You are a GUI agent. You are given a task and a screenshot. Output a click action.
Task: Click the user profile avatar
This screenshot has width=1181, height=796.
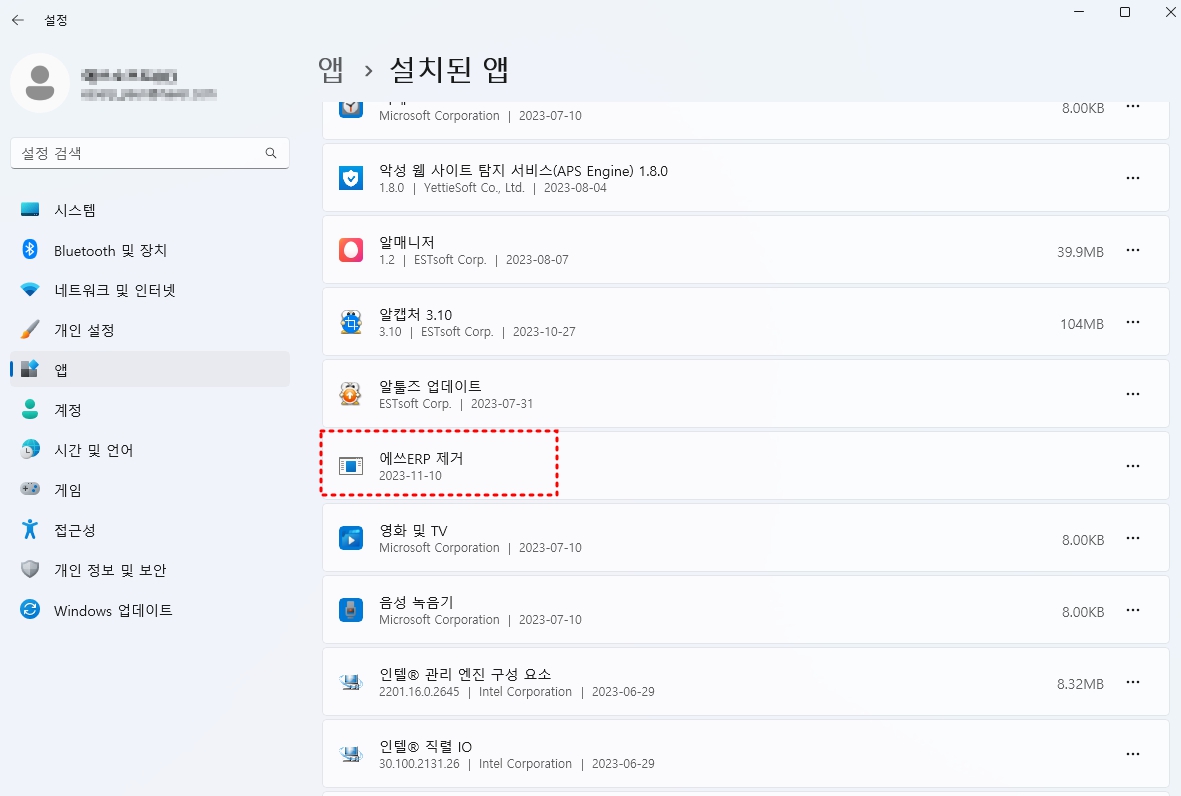pos(40,83)
